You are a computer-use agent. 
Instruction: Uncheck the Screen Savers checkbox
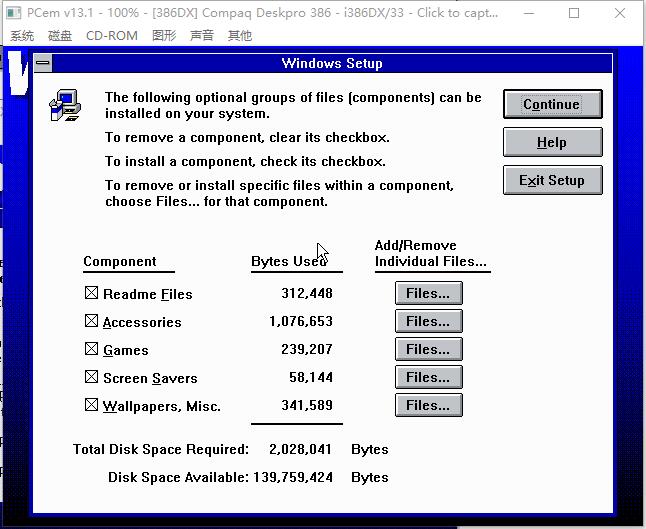[91, 377]
